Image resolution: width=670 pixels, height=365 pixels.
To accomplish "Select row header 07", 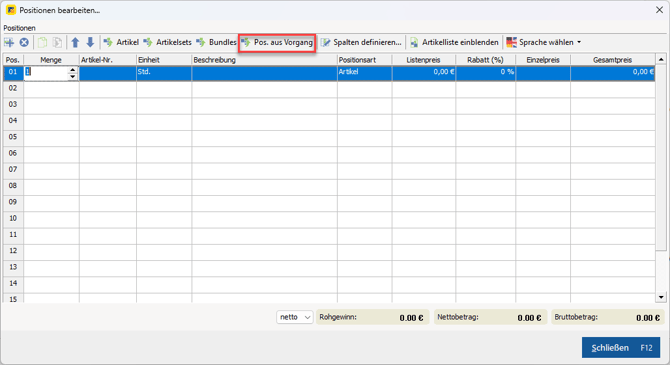I will (13, 170).
